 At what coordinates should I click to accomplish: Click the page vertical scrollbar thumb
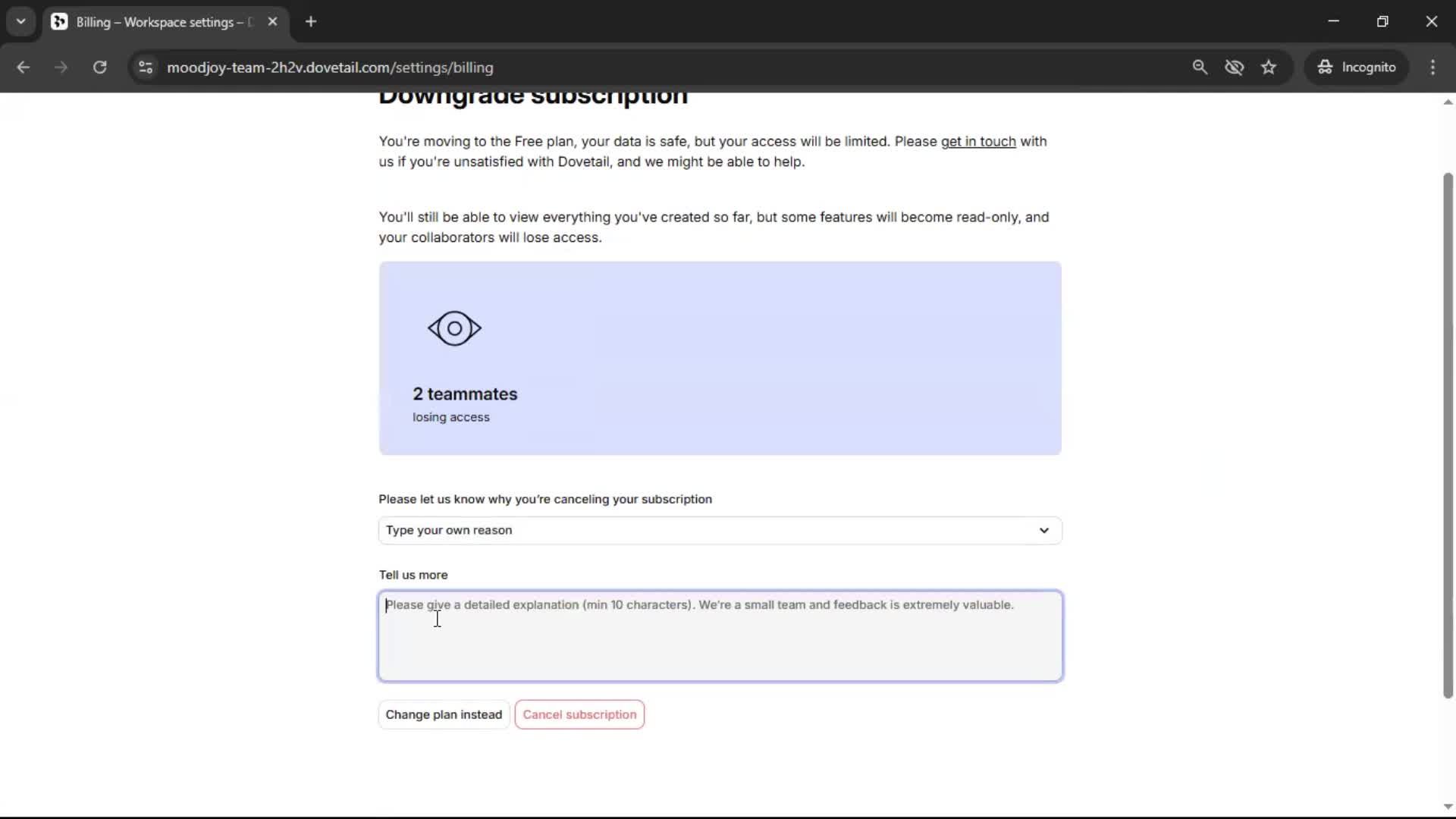(x=1448, y=436)
